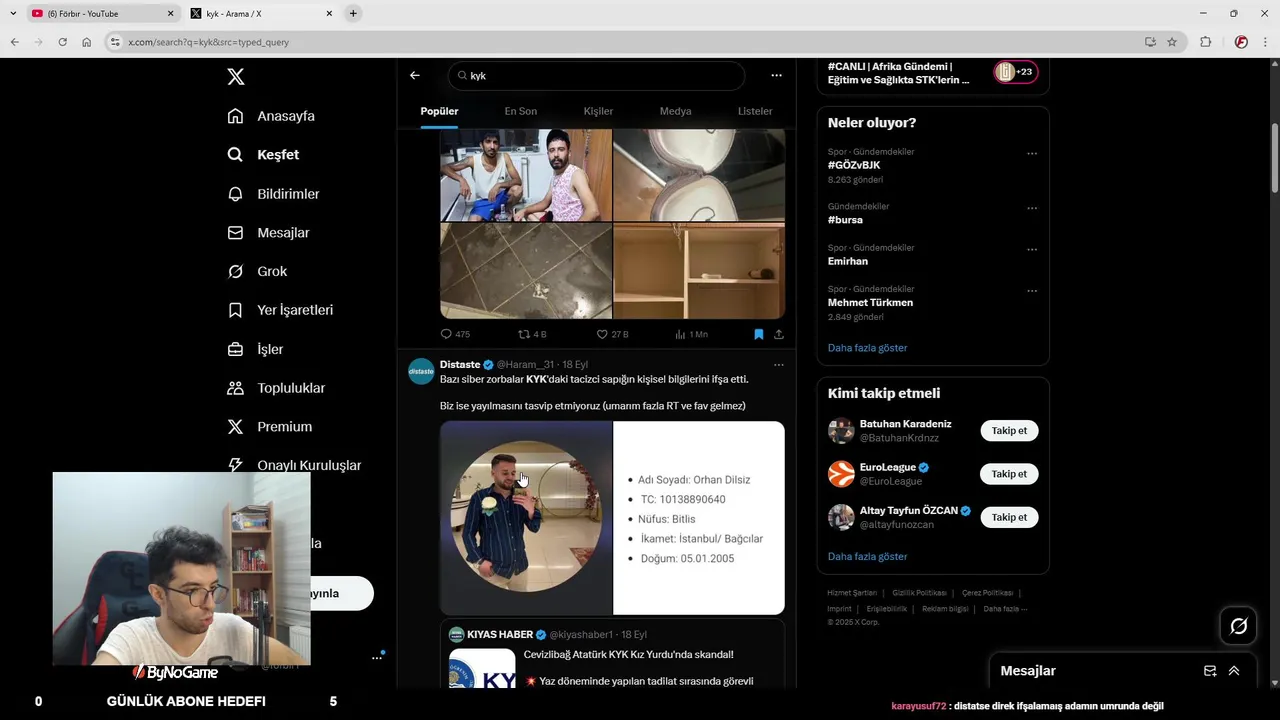Retweet the post with 4 B reposts

pyautogui.click(x=532, y=334)
